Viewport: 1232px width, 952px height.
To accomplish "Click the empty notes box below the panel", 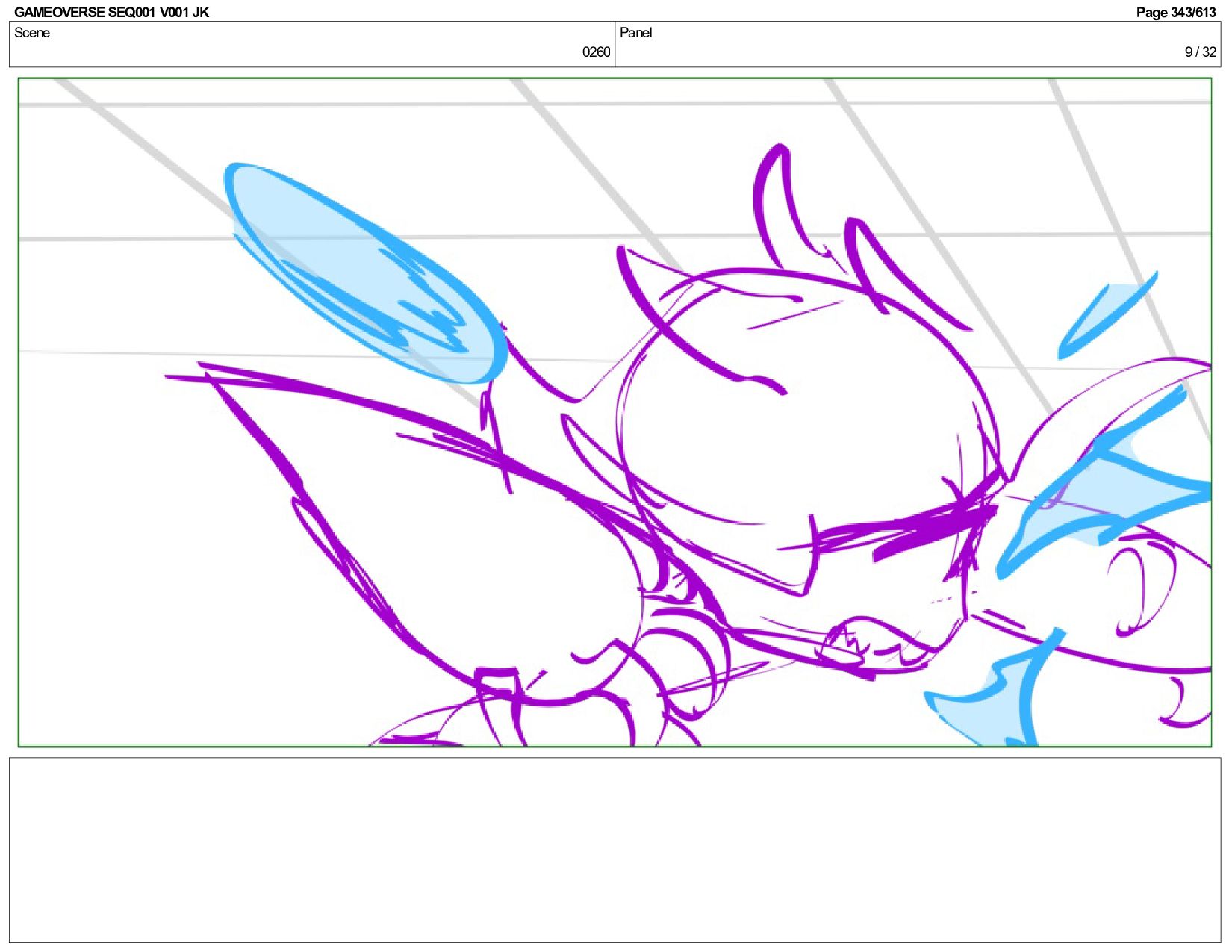I will pos(615,850).
